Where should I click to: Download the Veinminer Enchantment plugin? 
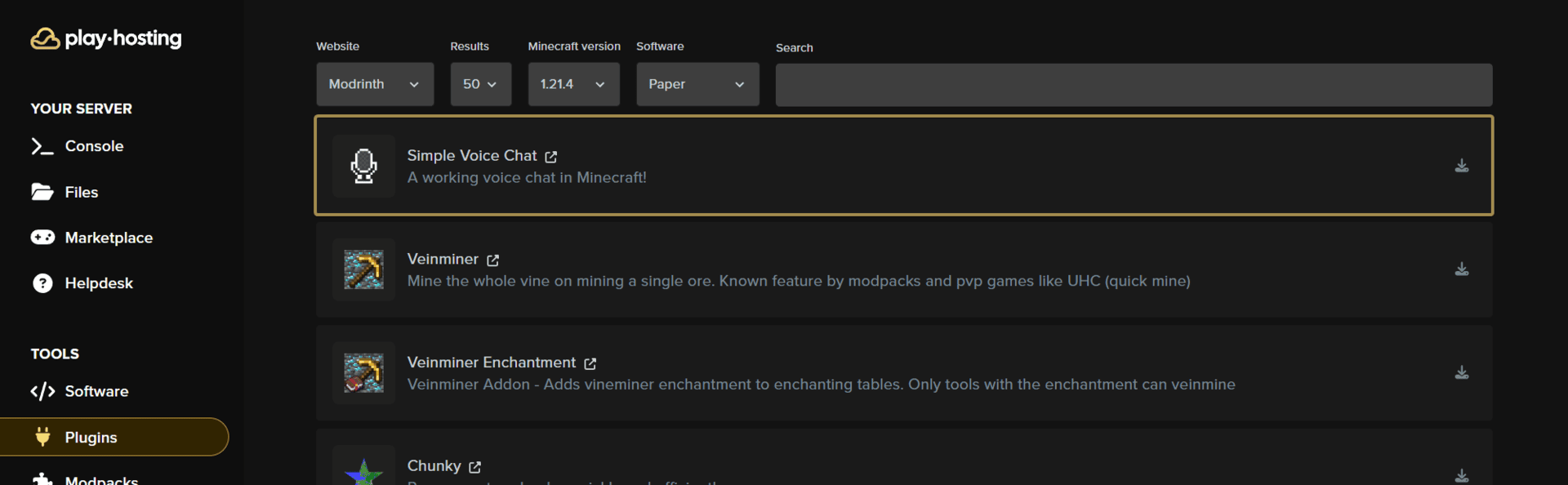pos(1462,372)
